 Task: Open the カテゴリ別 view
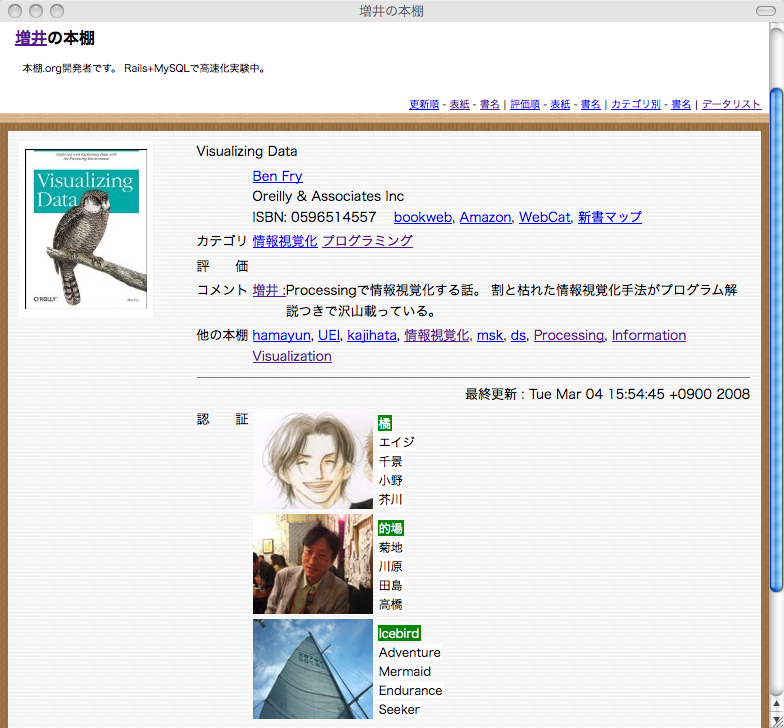[636, 104]
